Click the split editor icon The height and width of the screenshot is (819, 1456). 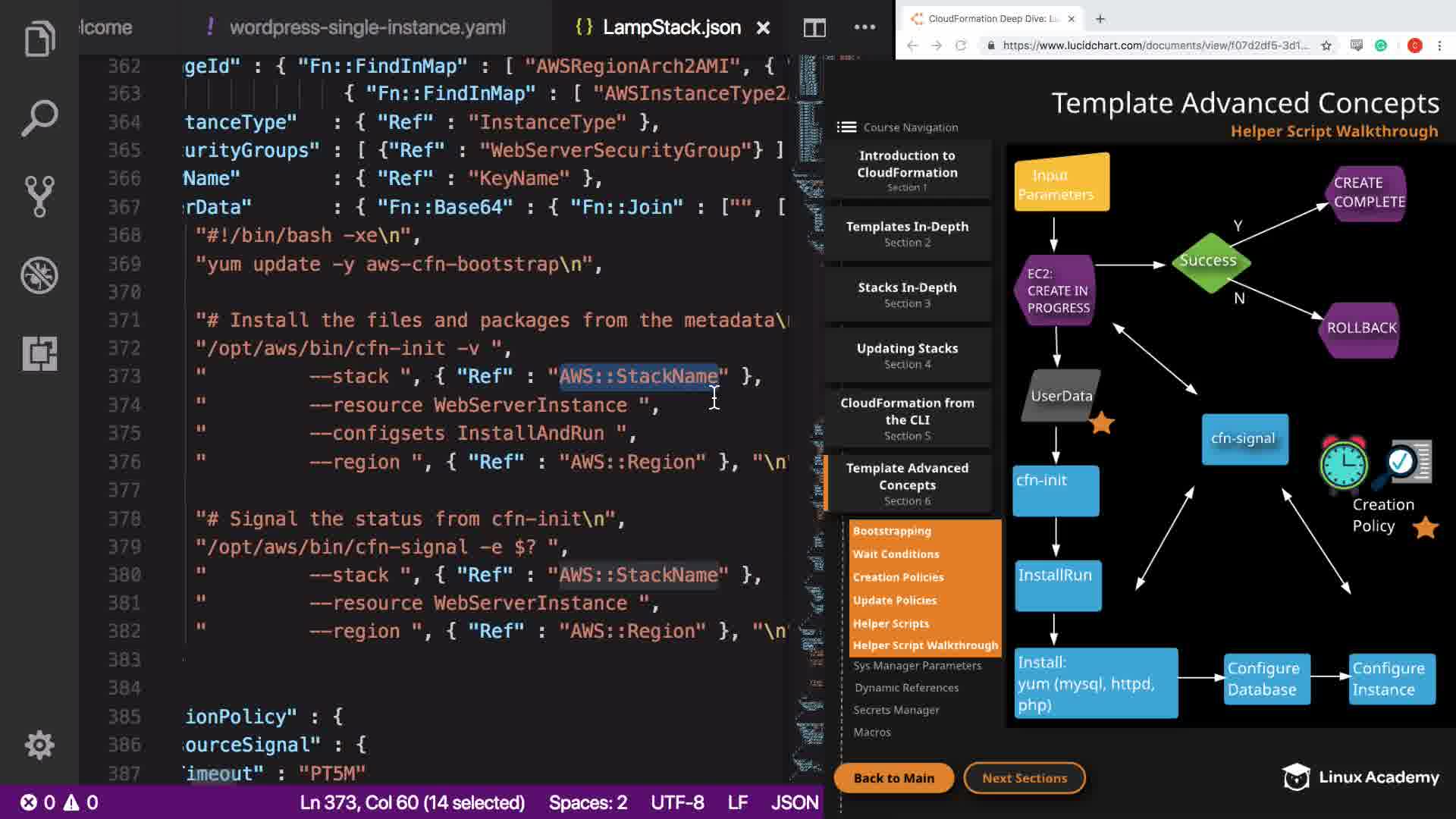(814, 28)
